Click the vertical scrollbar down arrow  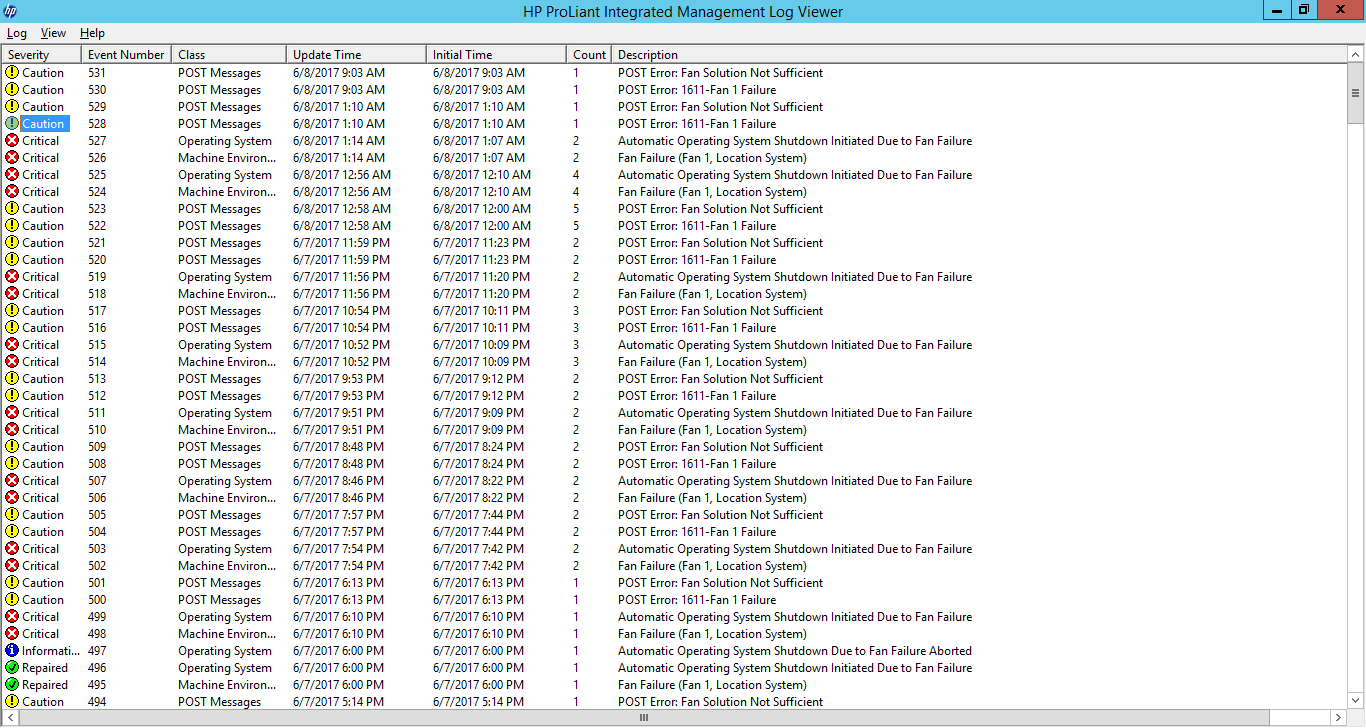pos(1356,701)
